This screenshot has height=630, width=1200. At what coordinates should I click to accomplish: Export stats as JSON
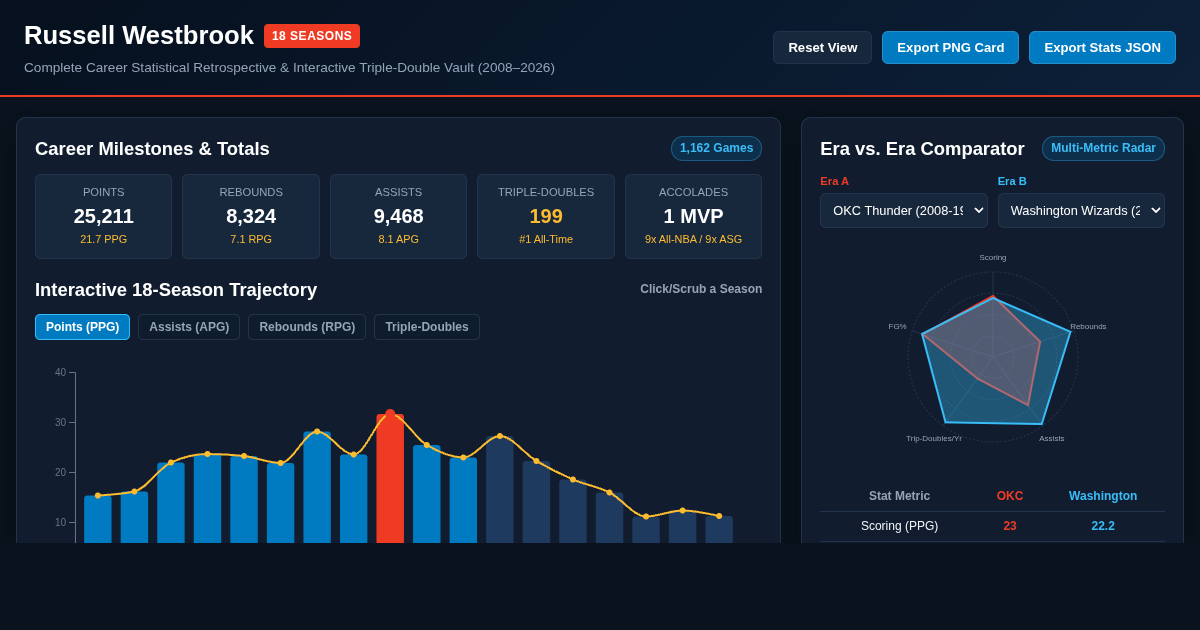[x=1102, y=47]
